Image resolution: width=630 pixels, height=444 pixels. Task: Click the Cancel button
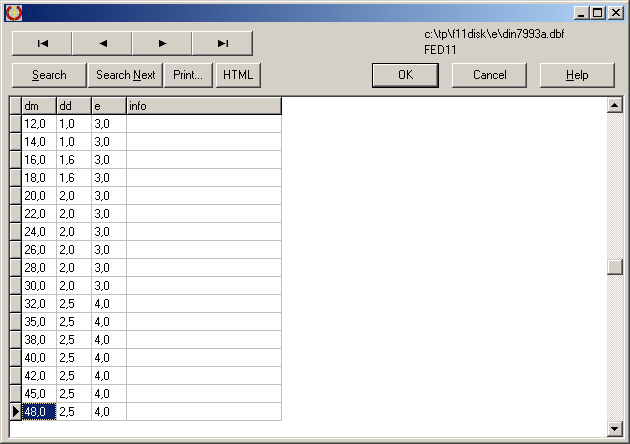click(489, 75)
